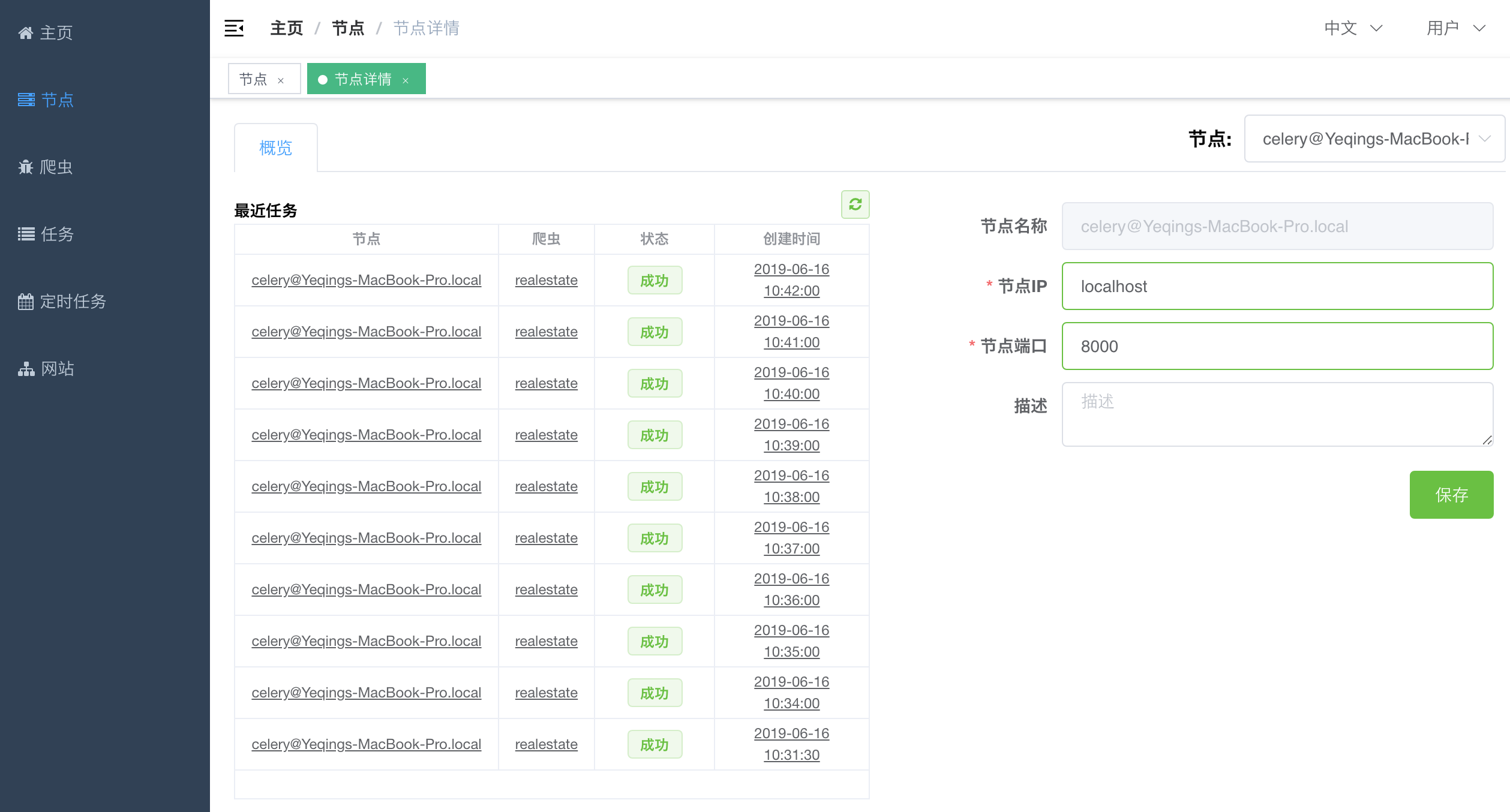
Task: Switch to the 概览 tab
Action: coord(275,147)
